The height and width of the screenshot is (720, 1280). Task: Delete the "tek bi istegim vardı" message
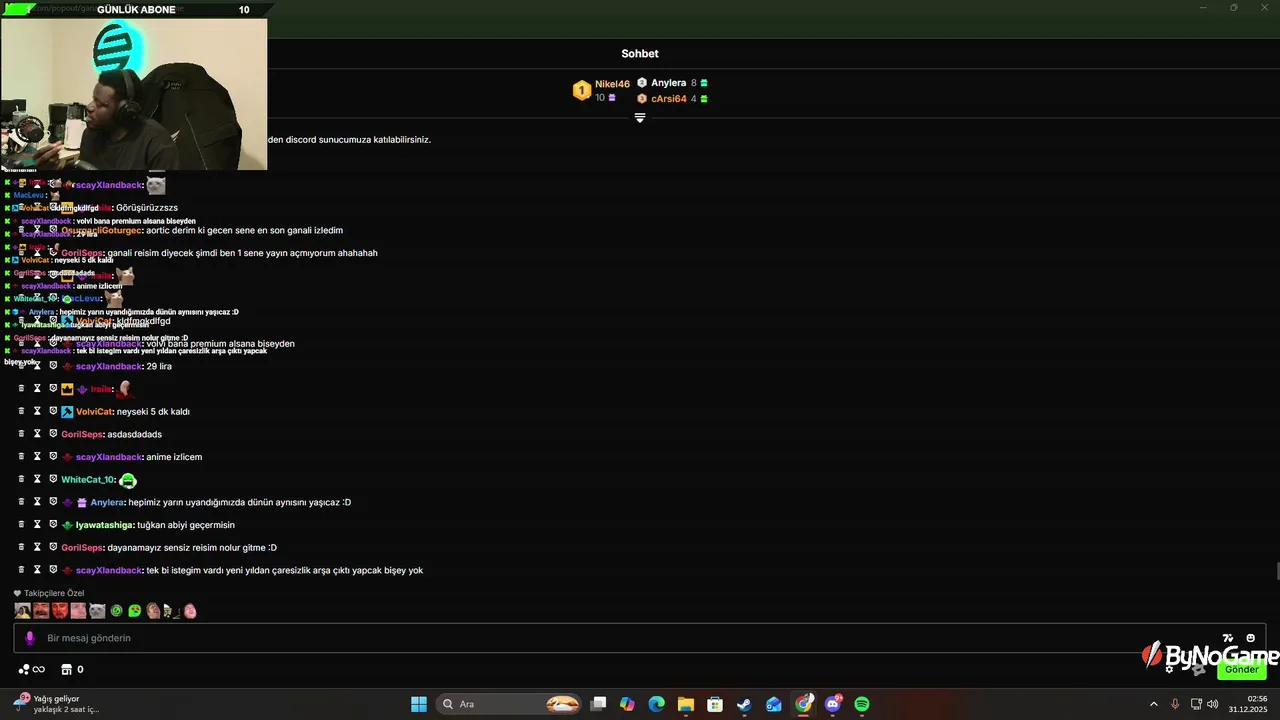[21, 570]
